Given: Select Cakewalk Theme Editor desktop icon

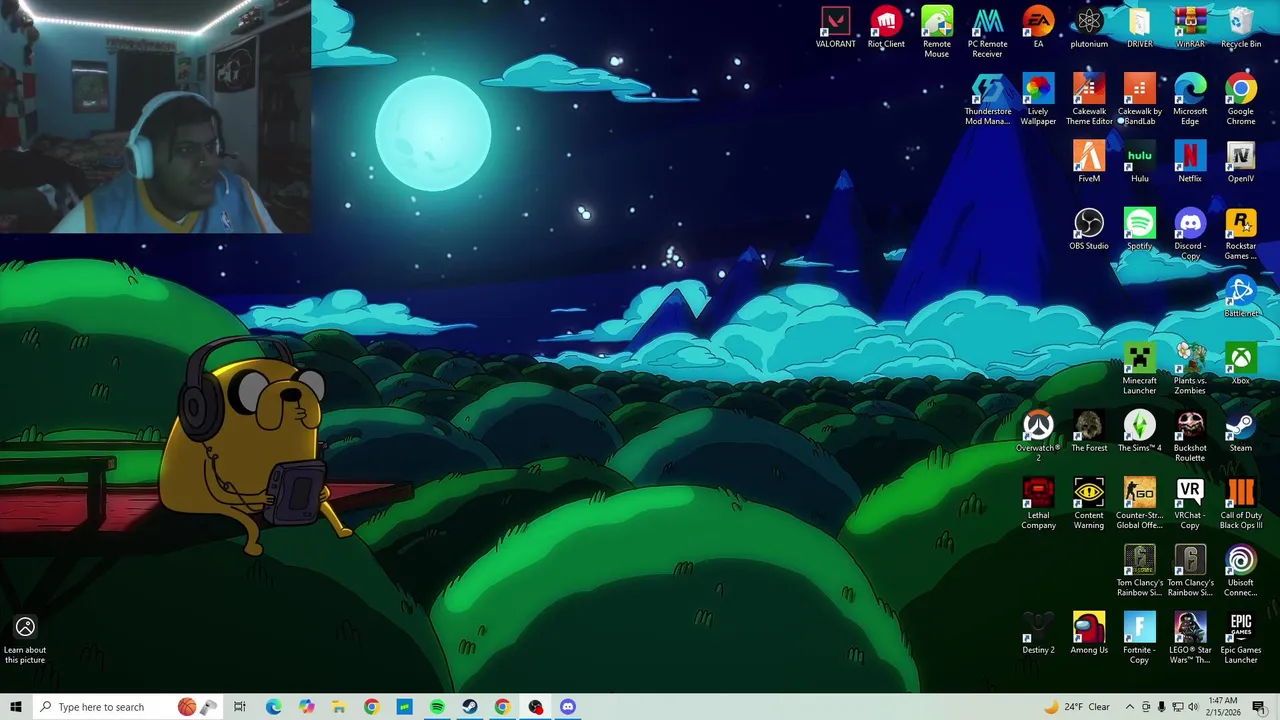Looking at the screenshot, I should pos(1089,100).
